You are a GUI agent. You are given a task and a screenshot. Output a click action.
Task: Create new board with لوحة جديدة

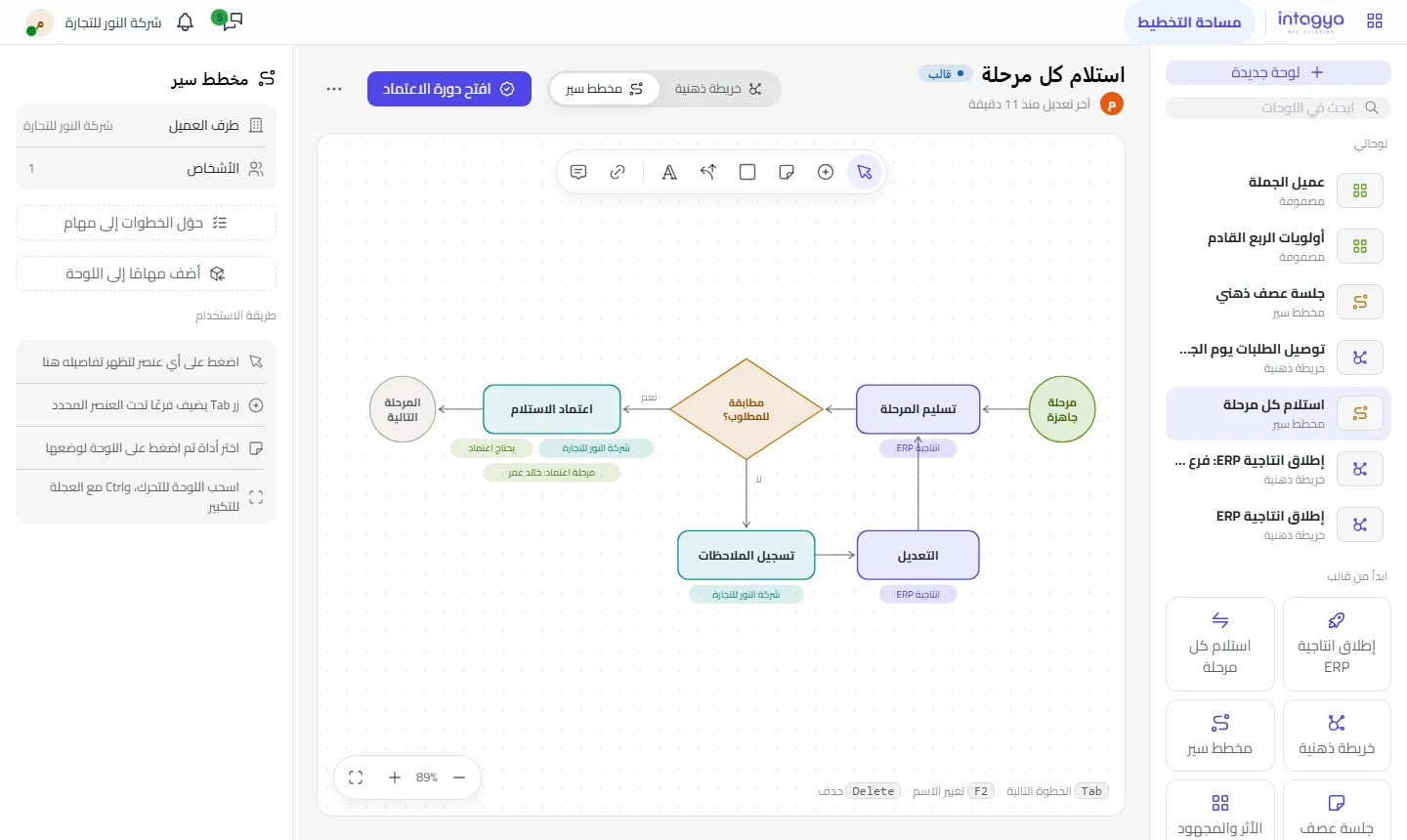pyautogui.click(x=1278, y=72)
